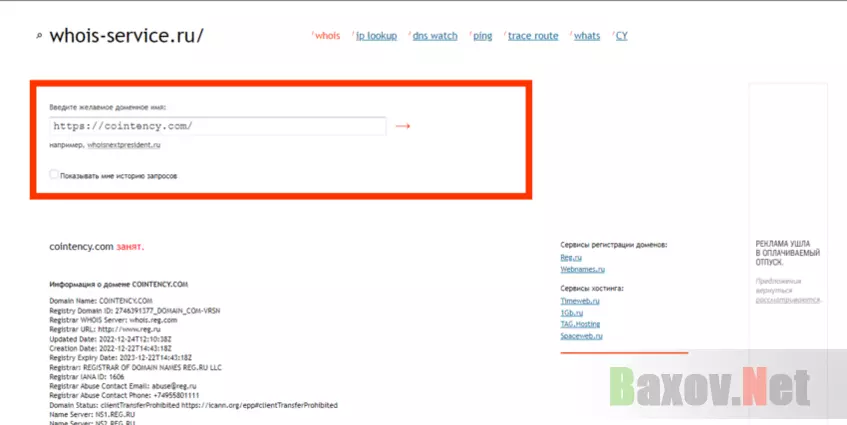Select the 'Информация о домене COINTENCY.COM' heading
This screenshot has width=847, height=425.
coord(119,284)
